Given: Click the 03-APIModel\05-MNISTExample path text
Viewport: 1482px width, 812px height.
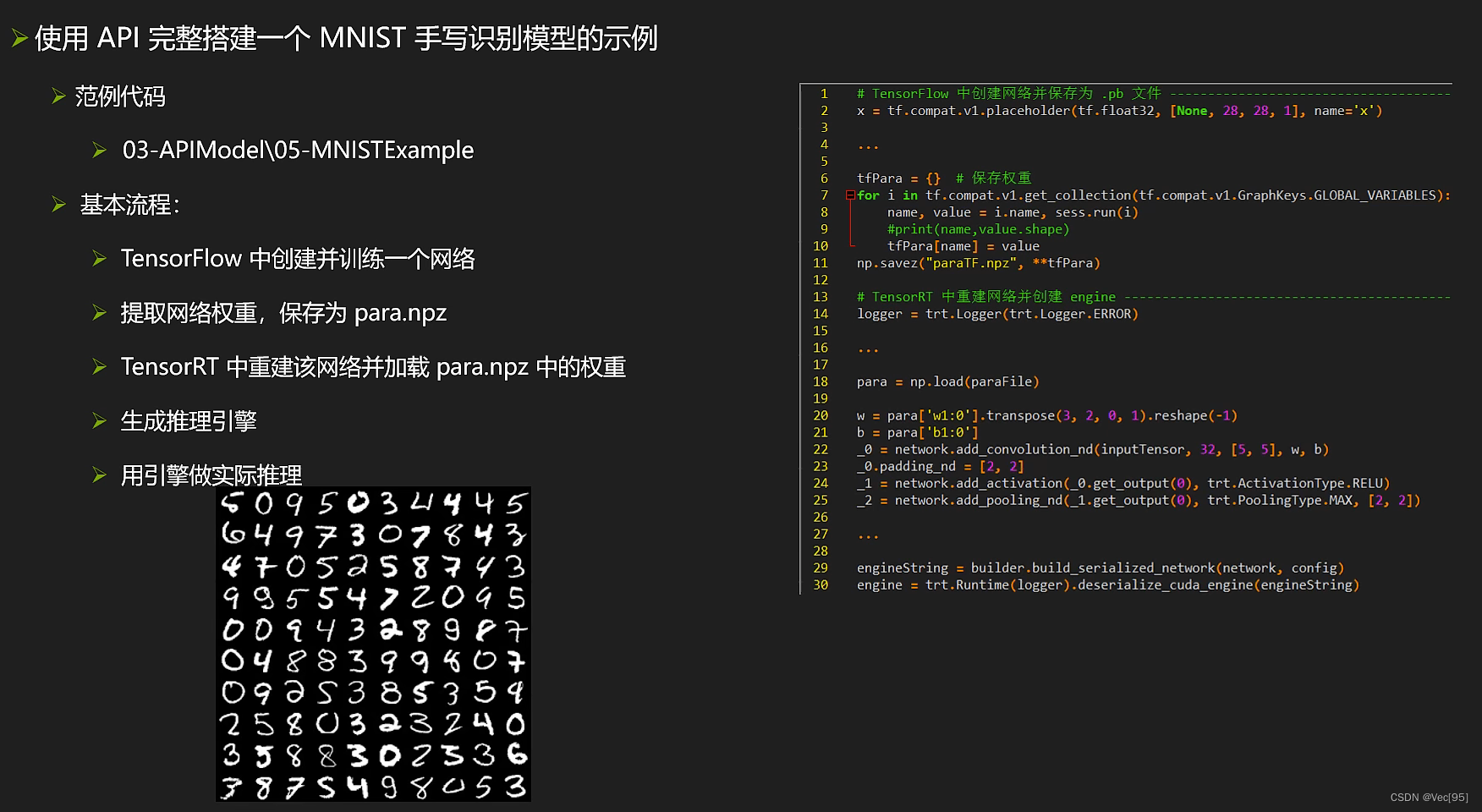Looking at the screenshot, I should (298, 151).
